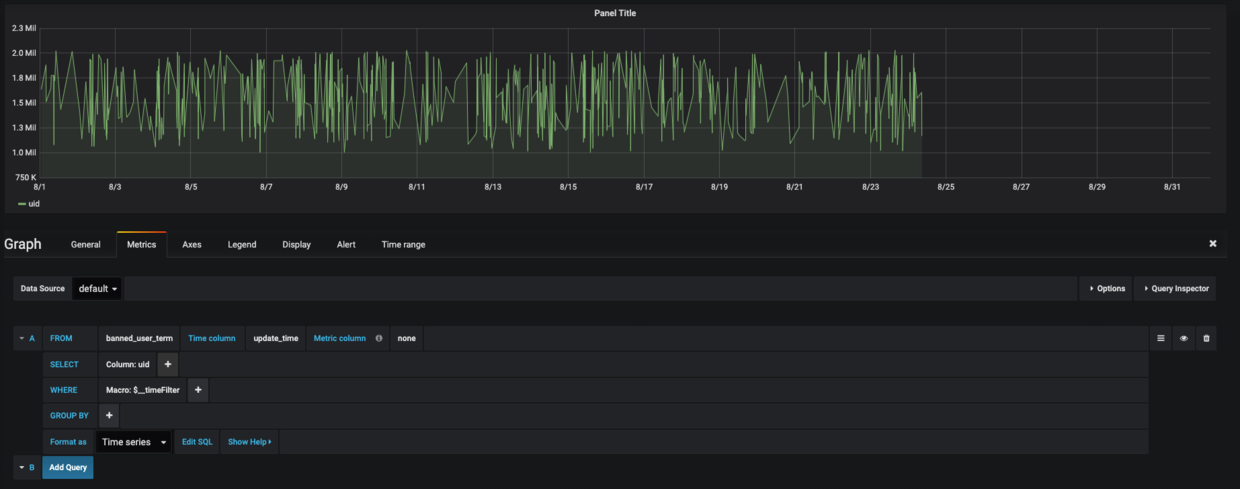Open the Data Source default dropdown
Image resolution: width=1240 pixels, height=489 pixels.
98,288
